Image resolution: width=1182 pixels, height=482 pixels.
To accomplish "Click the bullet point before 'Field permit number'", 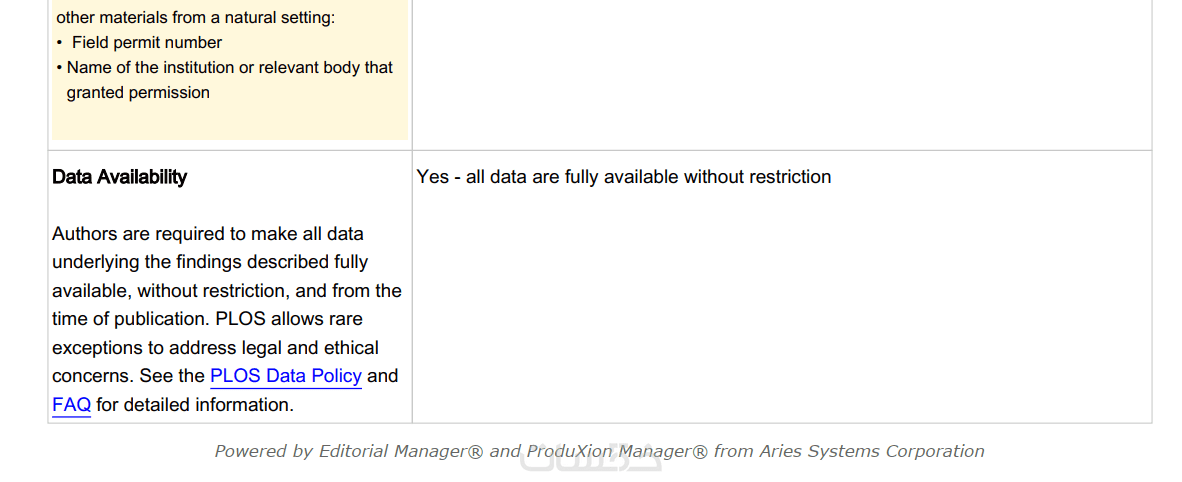I will pyautogui.click(x=60, y=43).
